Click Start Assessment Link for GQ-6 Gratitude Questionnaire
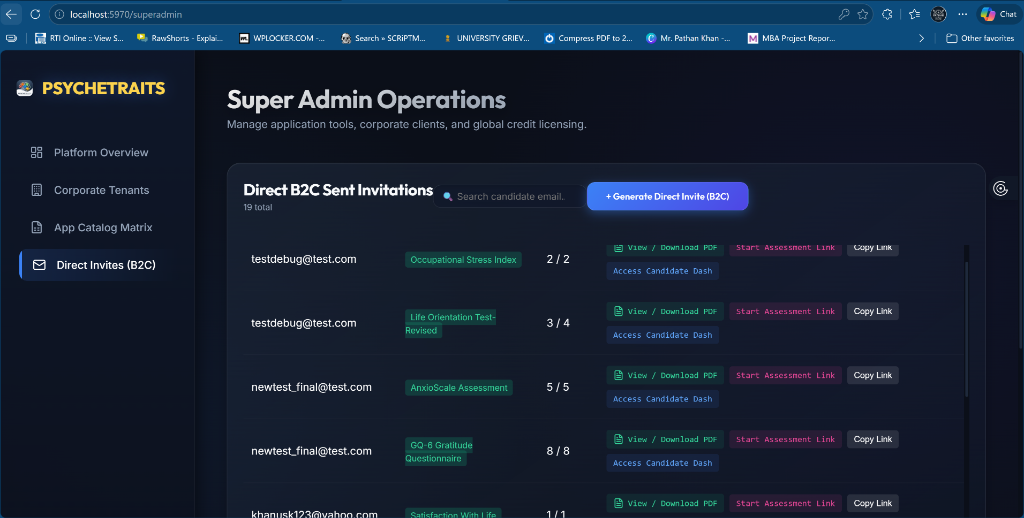This screenshot has height=518, width=1024. pos(786,440)
